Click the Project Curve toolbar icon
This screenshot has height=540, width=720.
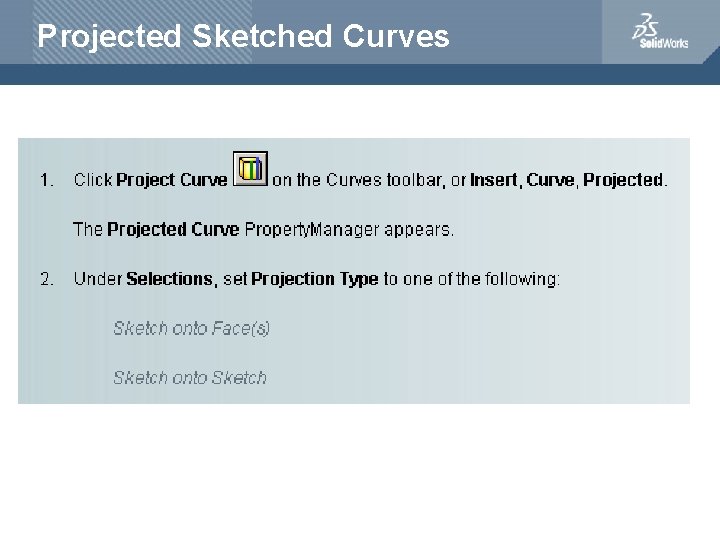point(250,169)
